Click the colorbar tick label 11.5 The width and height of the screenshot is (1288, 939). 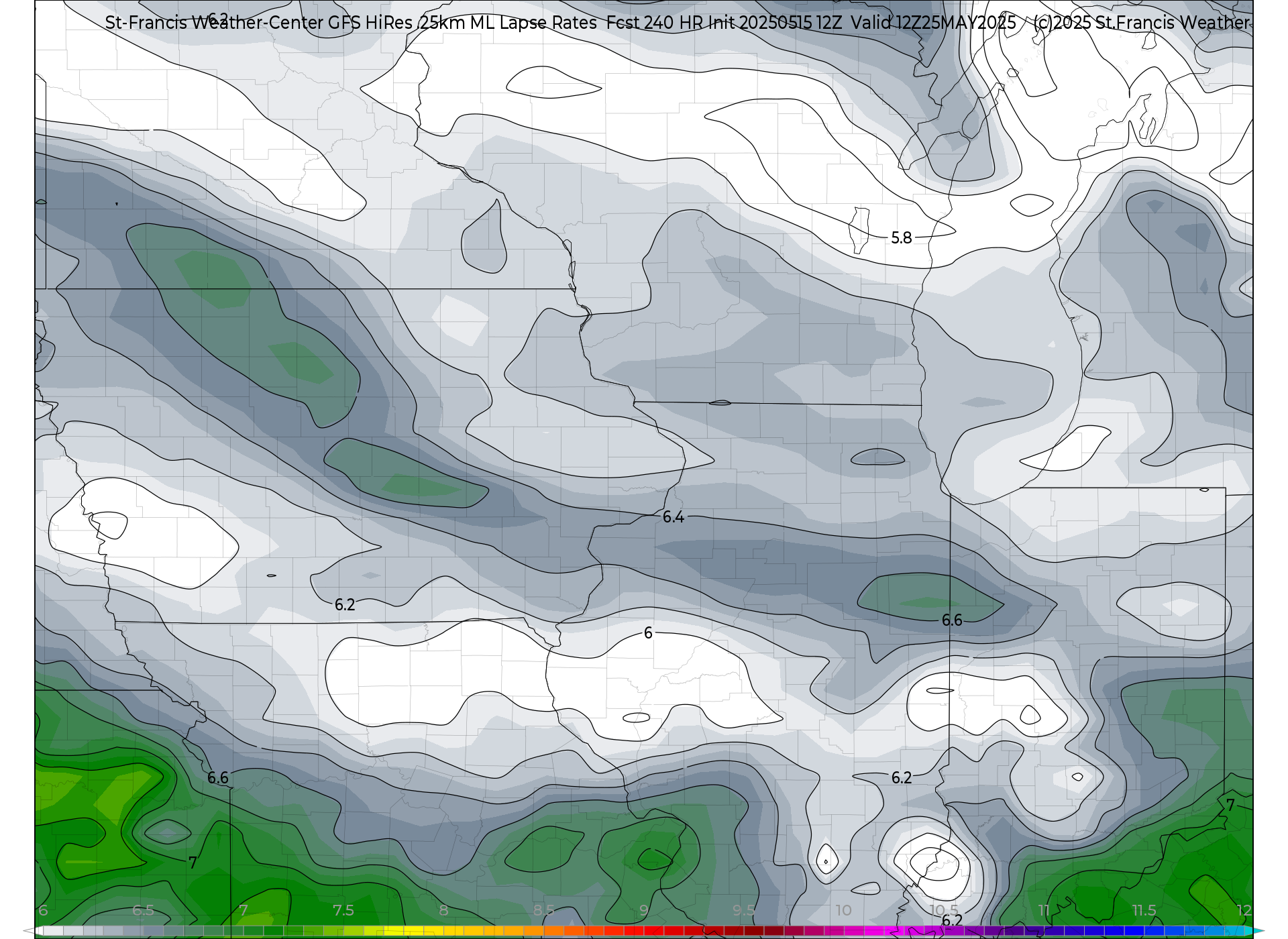[x=1144, y=910]
